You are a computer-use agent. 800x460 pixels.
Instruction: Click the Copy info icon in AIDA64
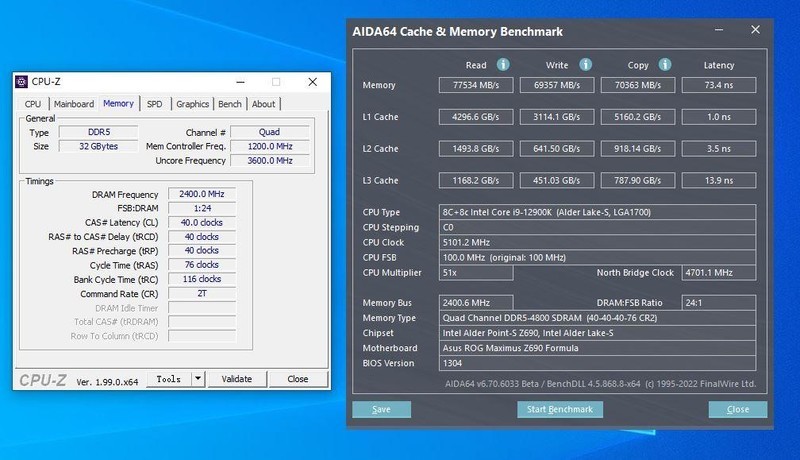coord(665,64)
